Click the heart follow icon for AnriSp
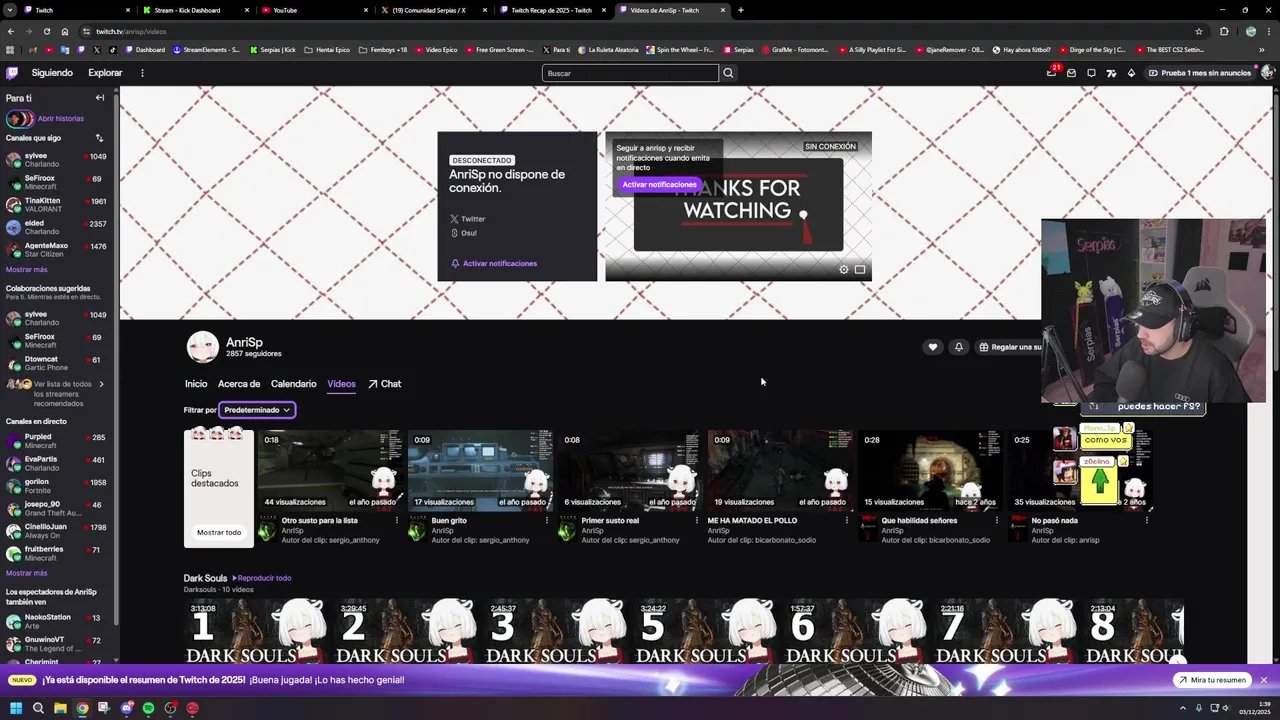1280x720 pixels. point(932,347)
